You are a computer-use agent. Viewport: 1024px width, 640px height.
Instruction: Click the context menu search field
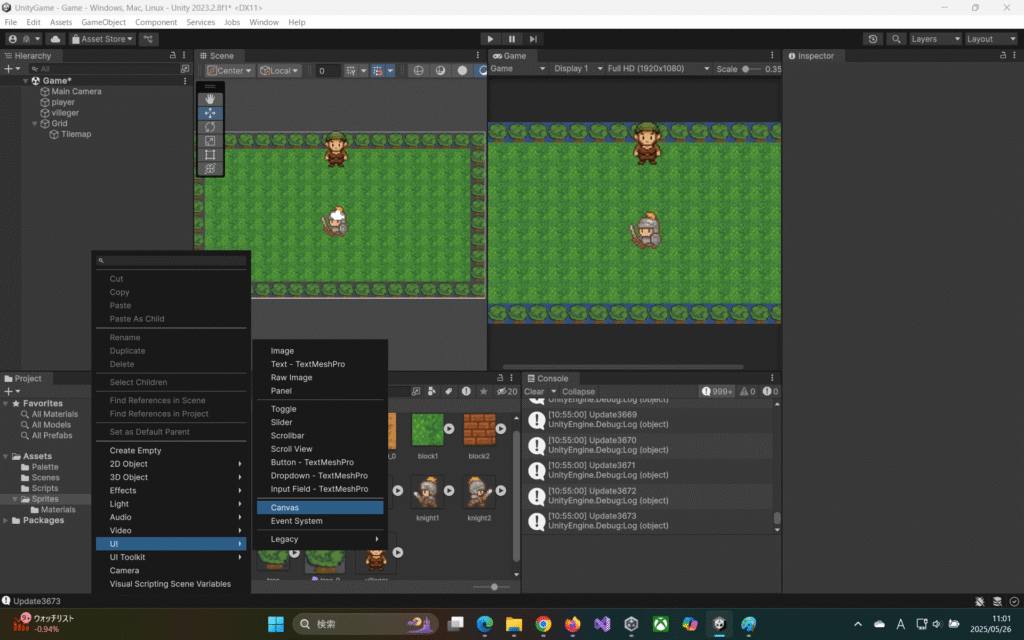pos(171,261)
